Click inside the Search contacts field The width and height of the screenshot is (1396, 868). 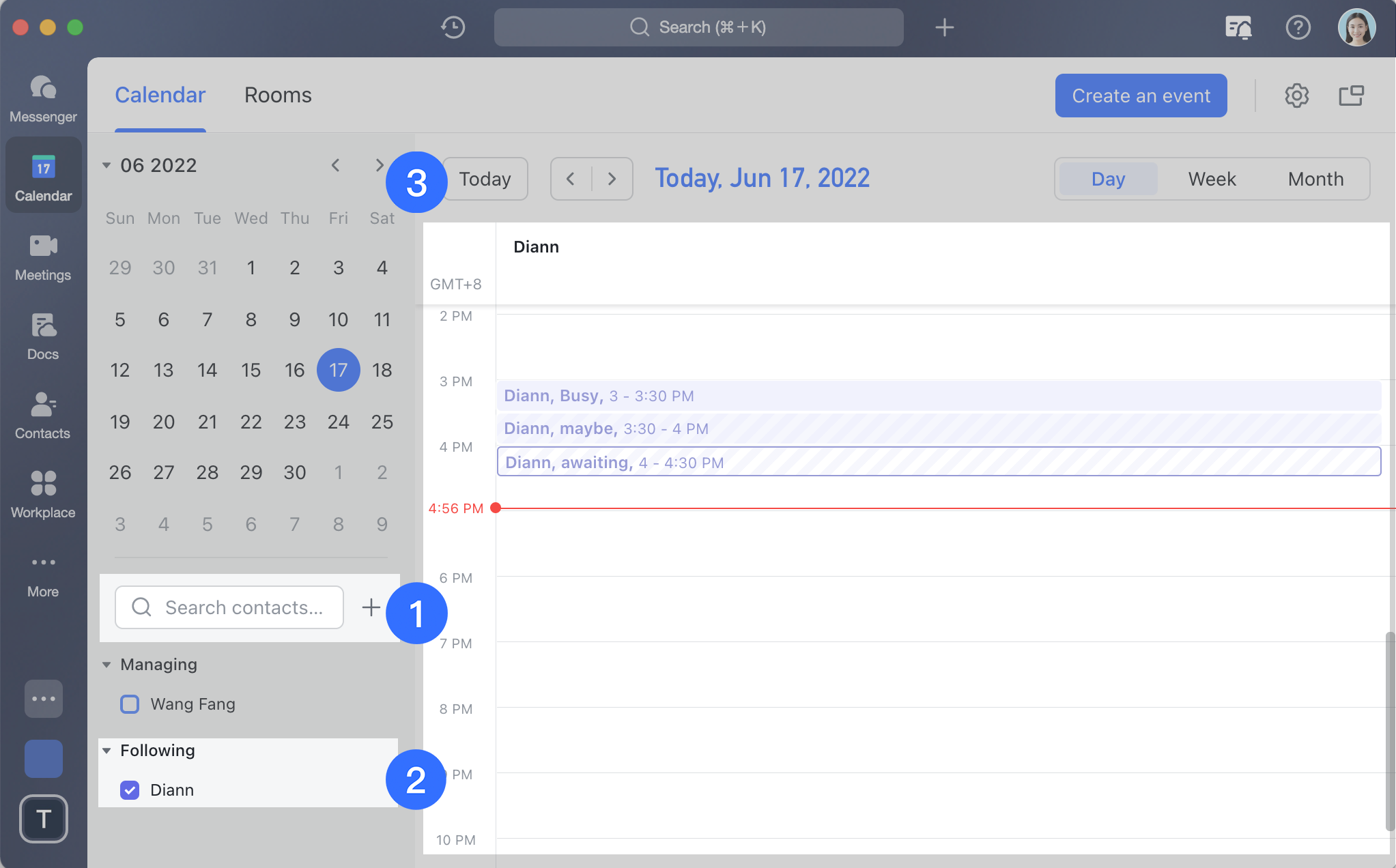click(x=239, y=607)
